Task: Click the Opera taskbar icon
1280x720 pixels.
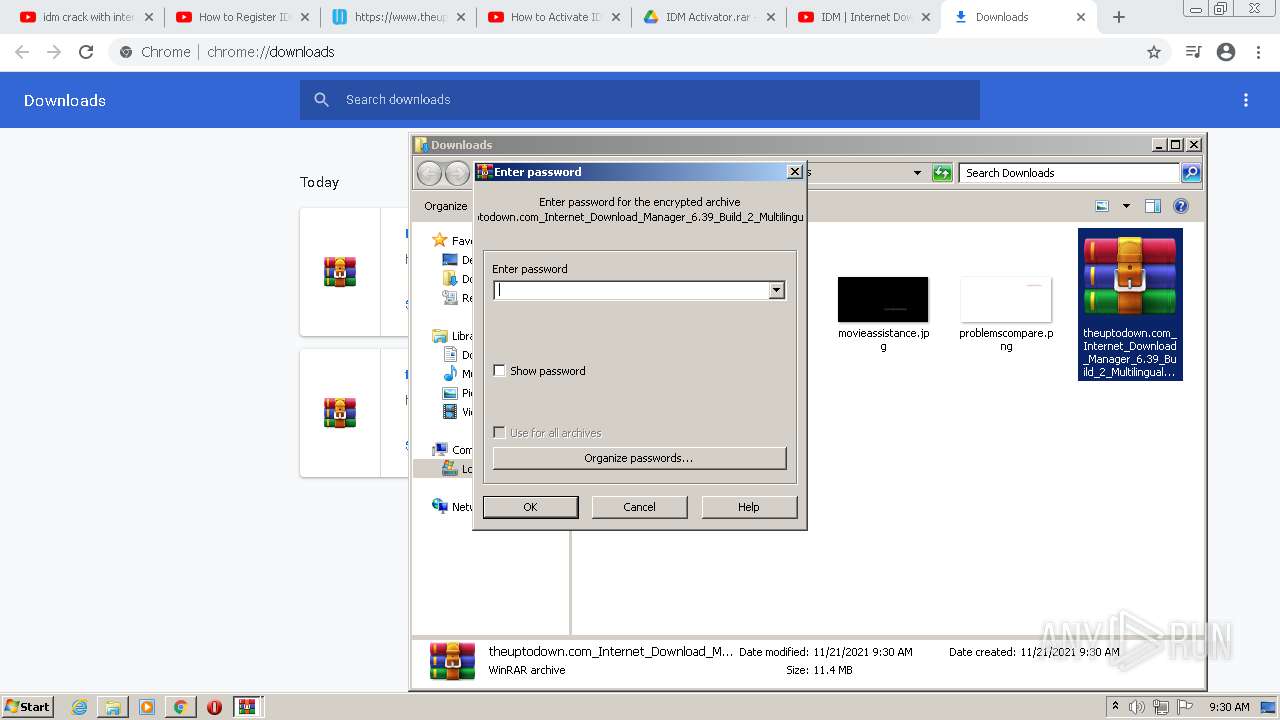Action: pos(214,707)
